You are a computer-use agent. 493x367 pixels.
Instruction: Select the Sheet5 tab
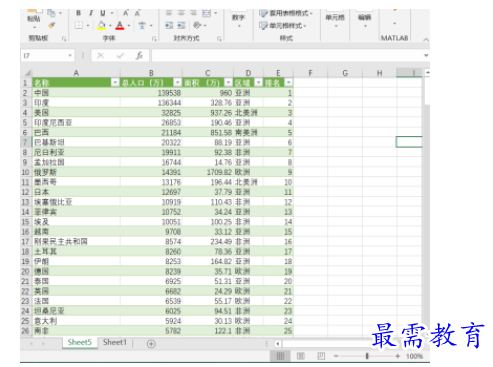coord(80,342)
